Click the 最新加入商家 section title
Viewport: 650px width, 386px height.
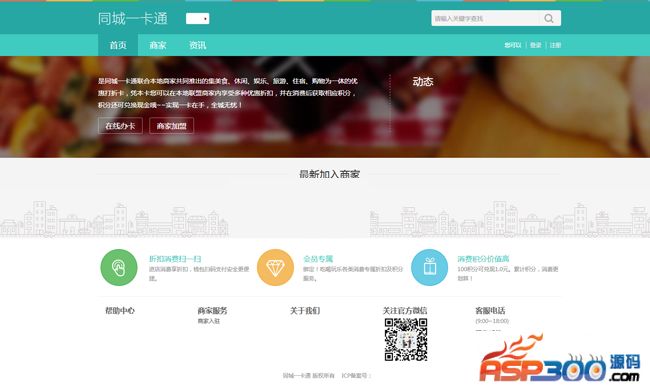(x=330, y=174)
